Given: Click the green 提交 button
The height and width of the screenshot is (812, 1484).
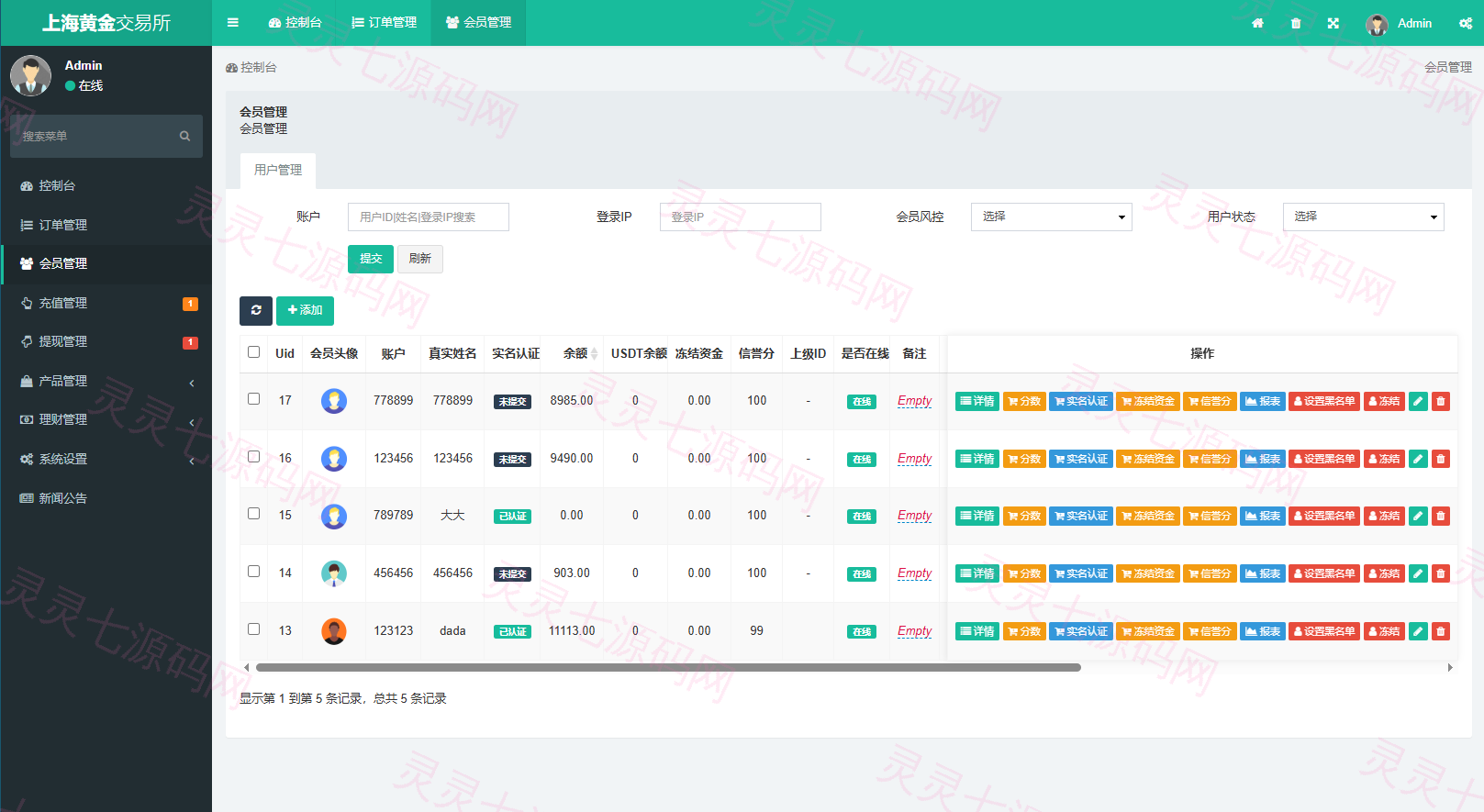Looking at the screenshot, I should click(371, 259).
